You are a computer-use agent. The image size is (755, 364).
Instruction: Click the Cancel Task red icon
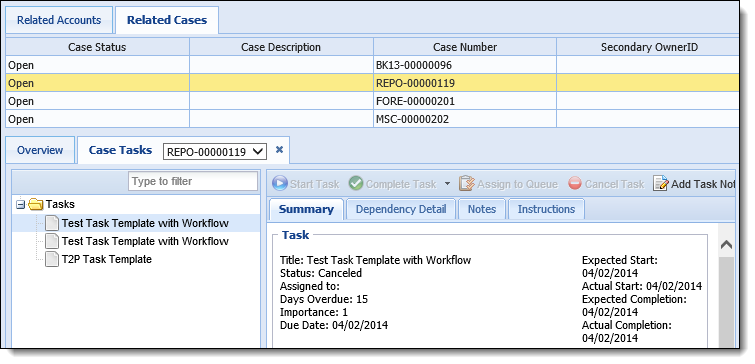(x=575, y=184)
